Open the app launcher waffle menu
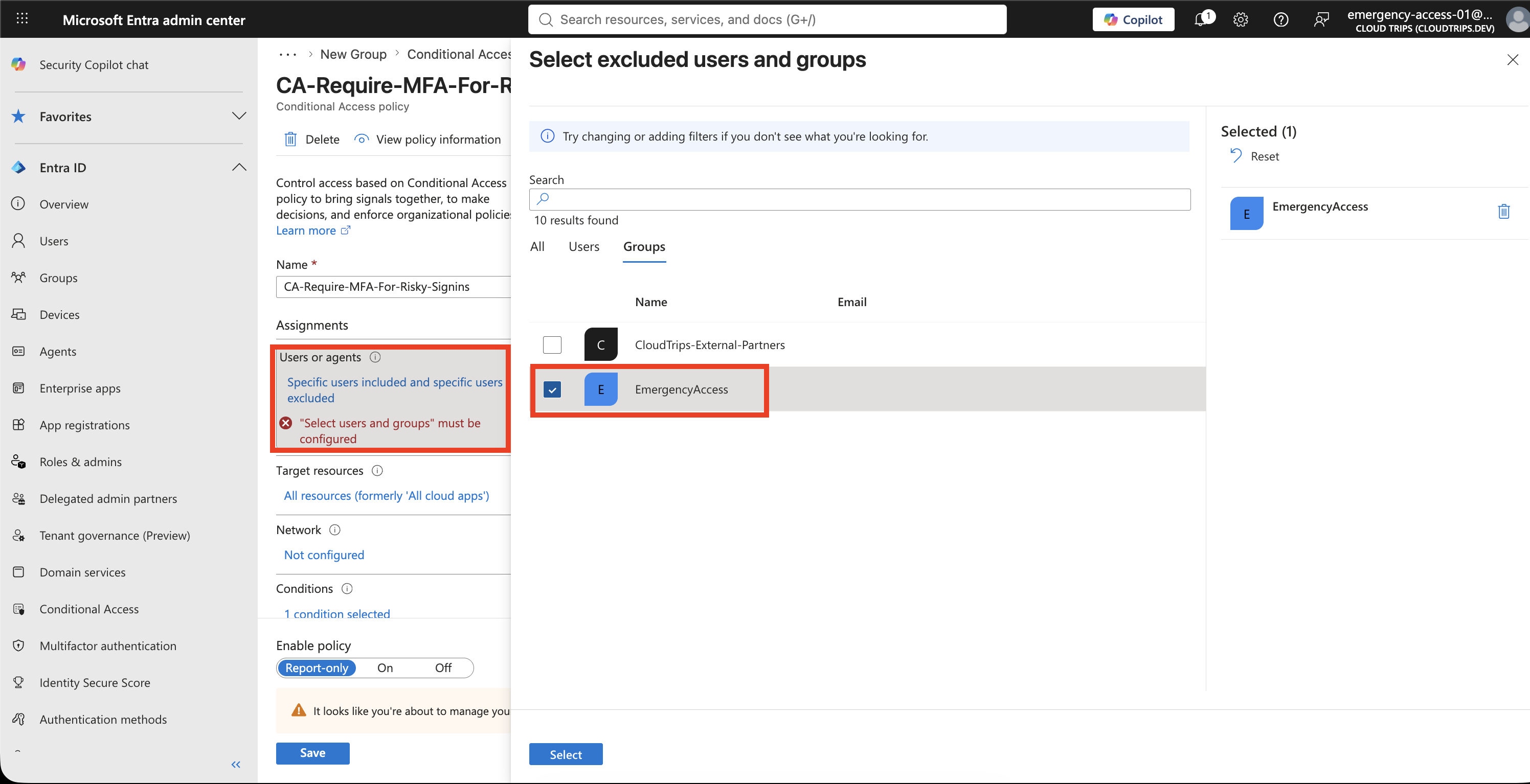1530x784 pixels. [22, 19]
